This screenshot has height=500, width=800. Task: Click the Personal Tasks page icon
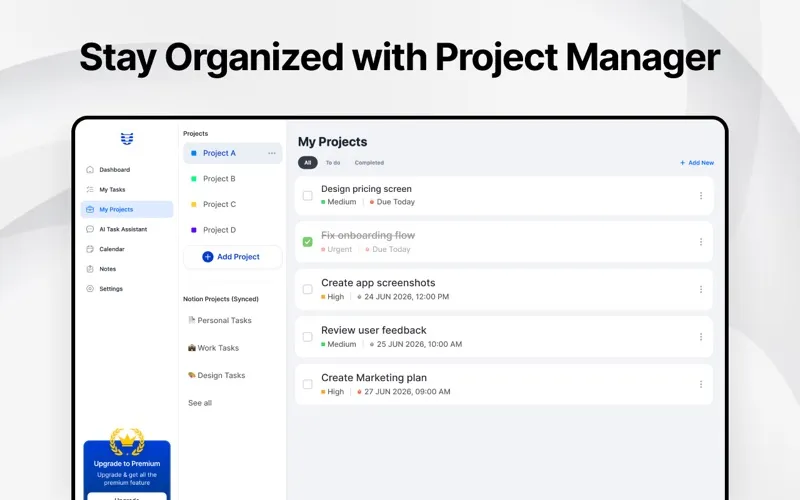[x=192, y=320]
